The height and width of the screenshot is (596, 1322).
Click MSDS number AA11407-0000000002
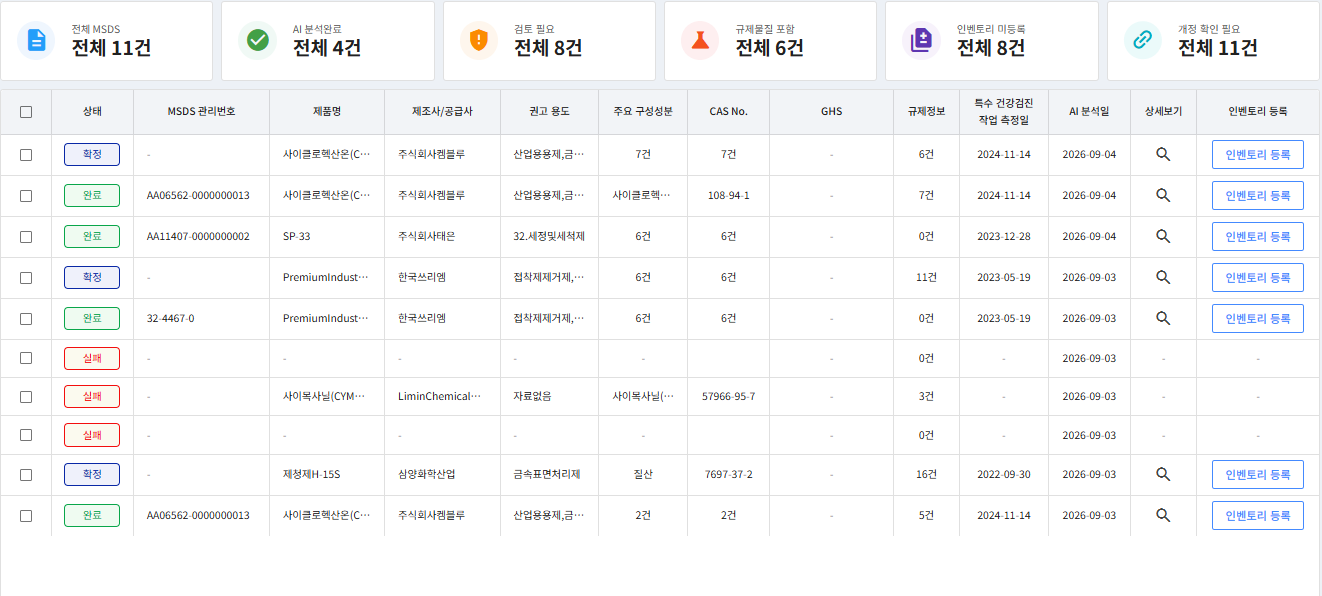198,237
